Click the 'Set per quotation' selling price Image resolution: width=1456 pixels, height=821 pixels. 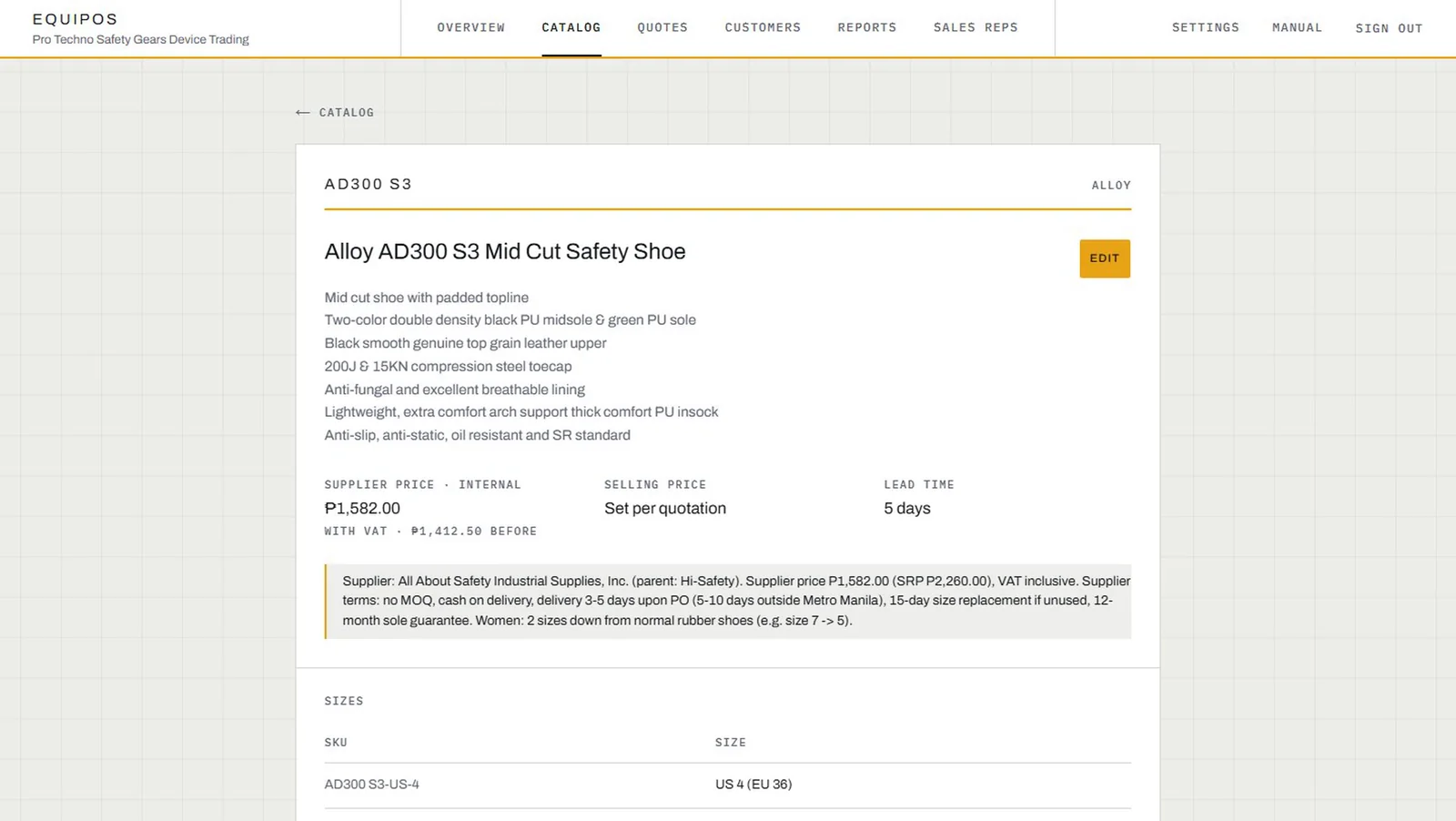(665, 508)
